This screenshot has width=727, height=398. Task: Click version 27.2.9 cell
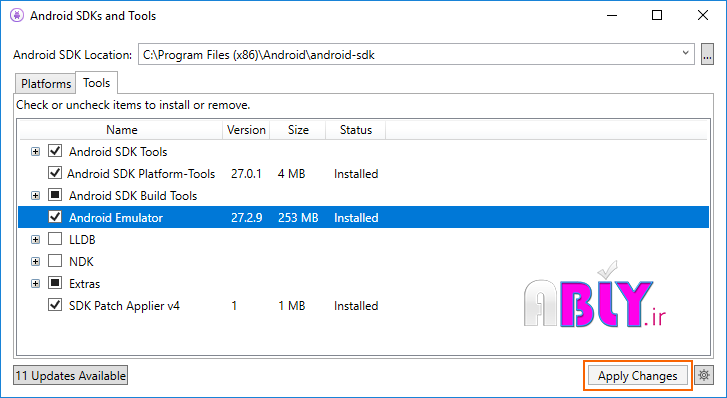pos(247,218)
